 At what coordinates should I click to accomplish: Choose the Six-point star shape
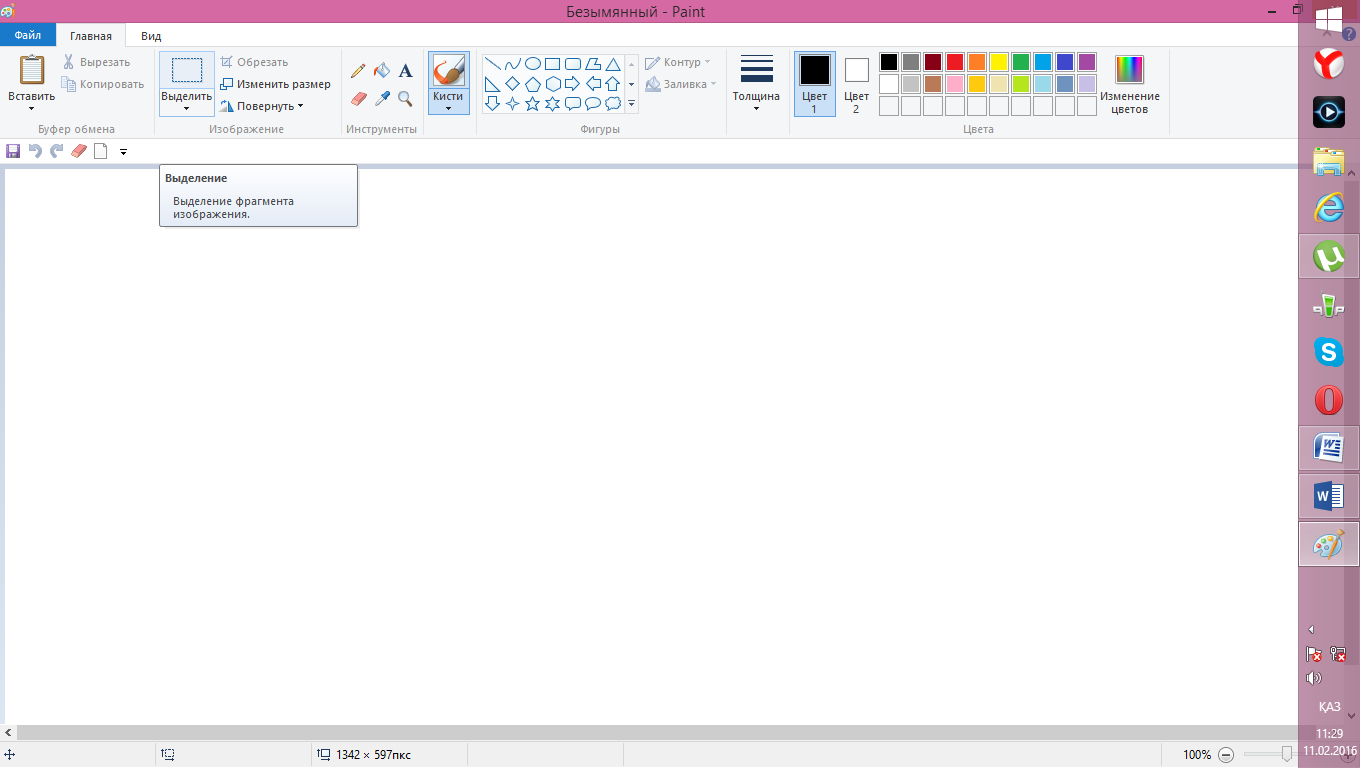click(x=553, y=104)
